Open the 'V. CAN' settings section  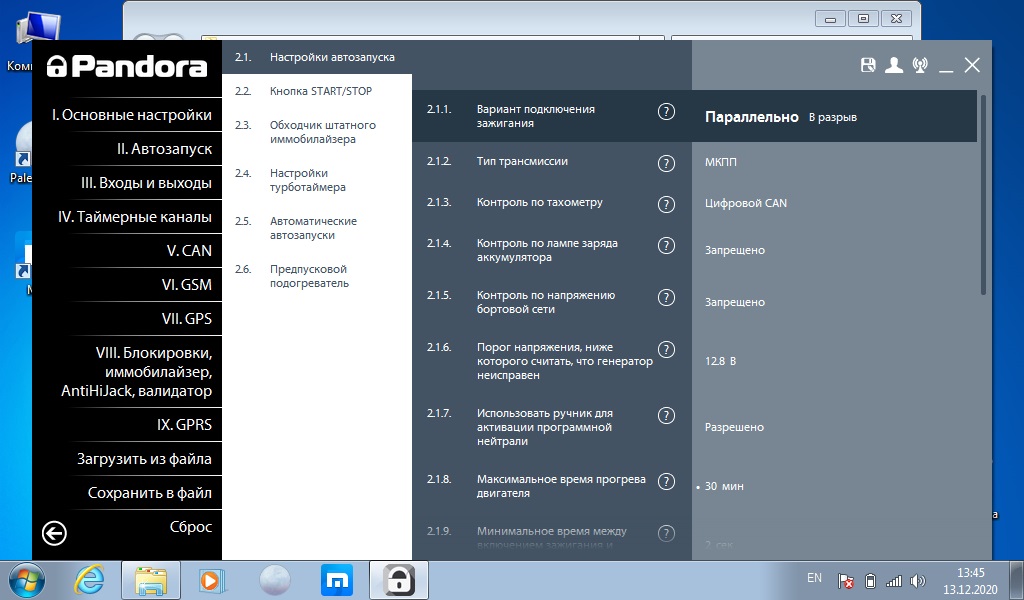[x=189, y=251]
